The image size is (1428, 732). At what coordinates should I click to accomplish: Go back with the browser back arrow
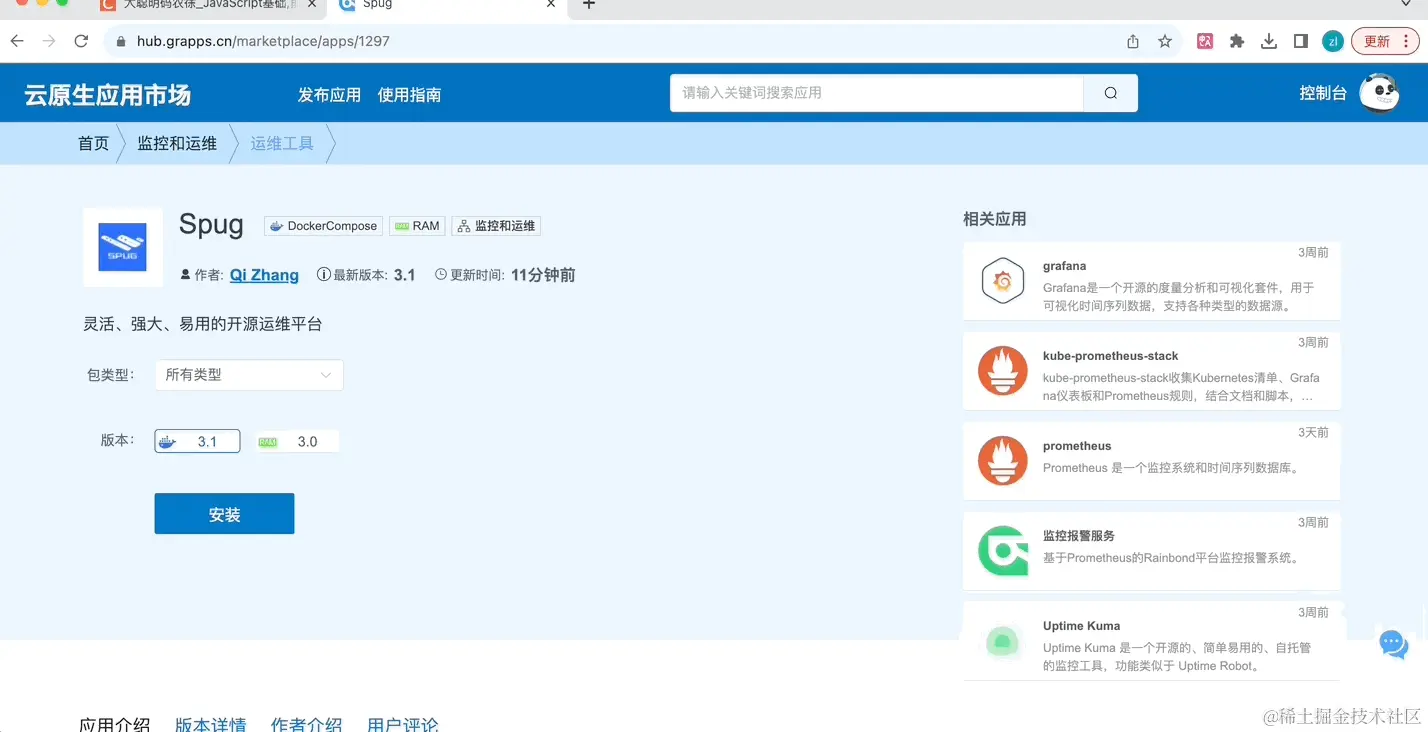coord(17,41)
